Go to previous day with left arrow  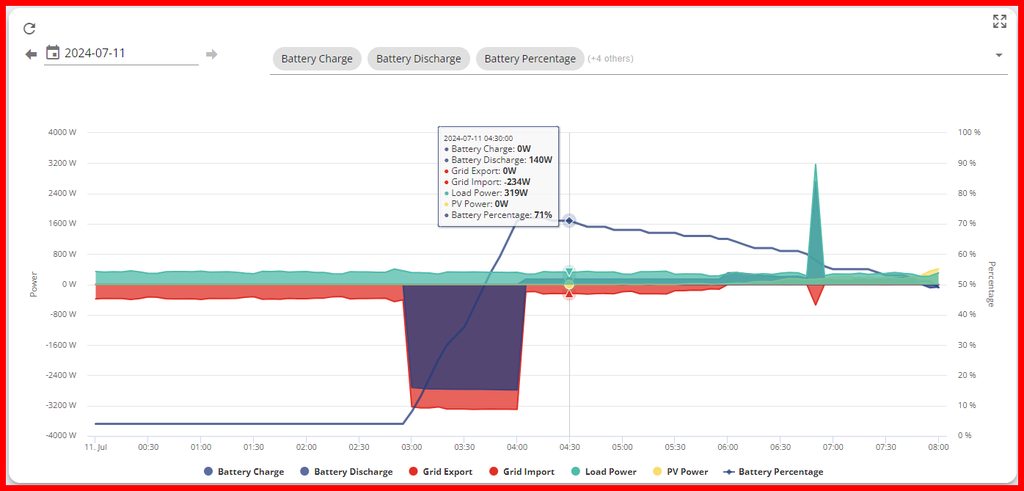coord(31,54)
